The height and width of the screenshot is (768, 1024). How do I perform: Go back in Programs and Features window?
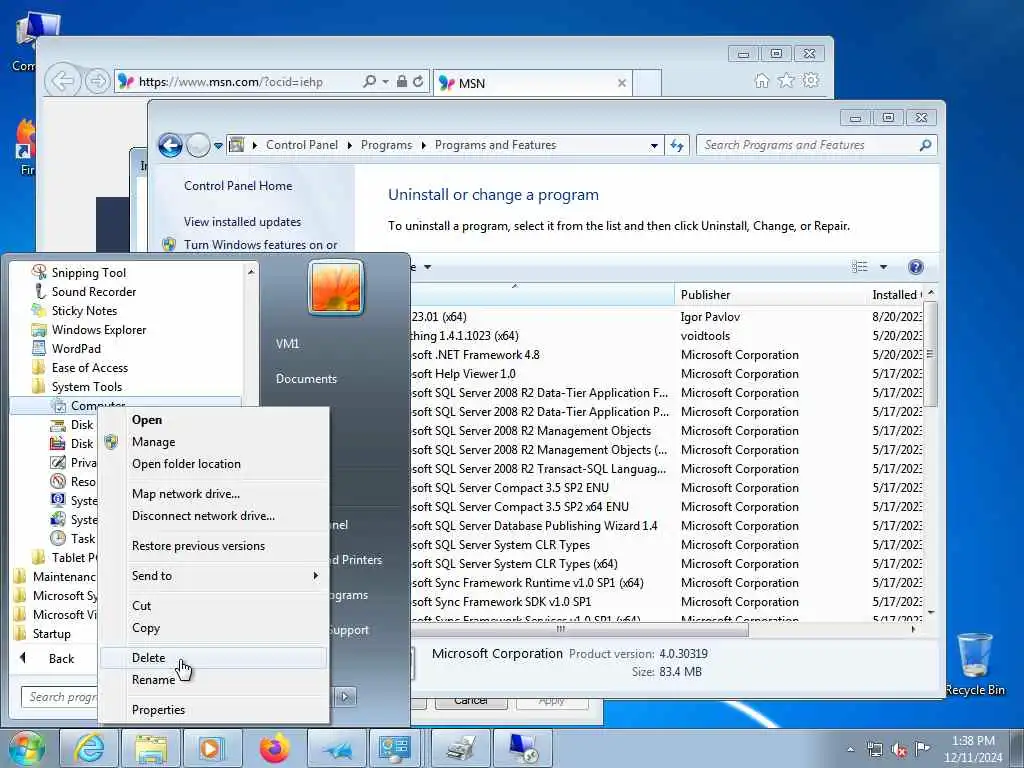(170, 145)
